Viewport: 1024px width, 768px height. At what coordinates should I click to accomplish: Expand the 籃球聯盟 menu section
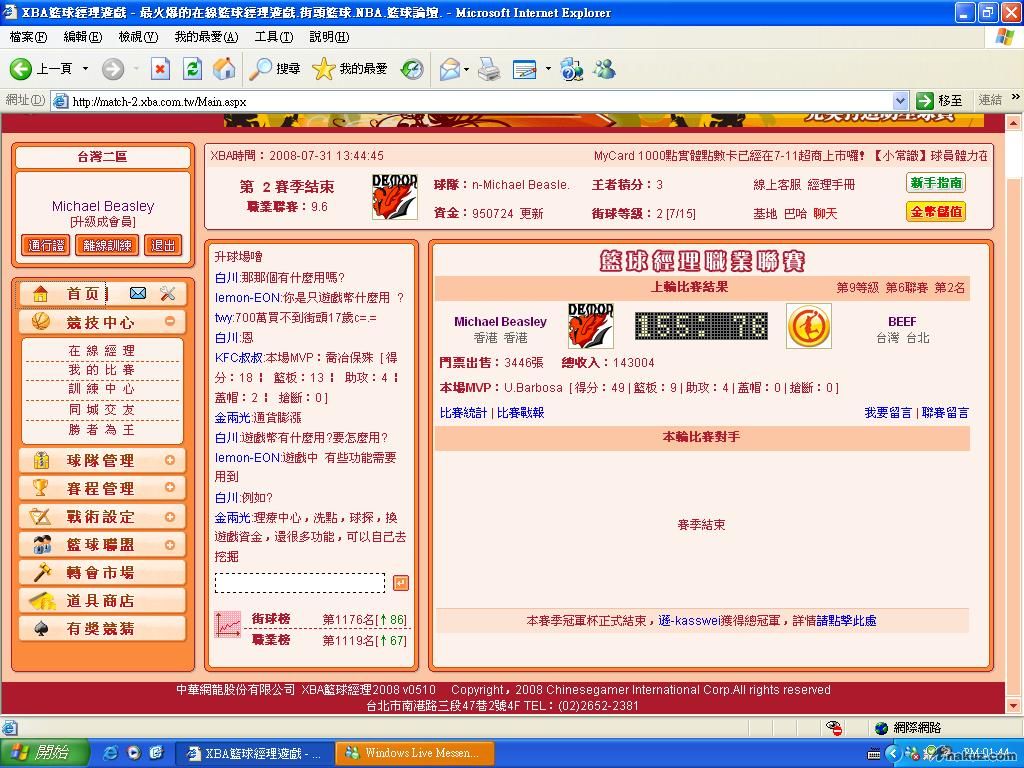tap(170, 545)
